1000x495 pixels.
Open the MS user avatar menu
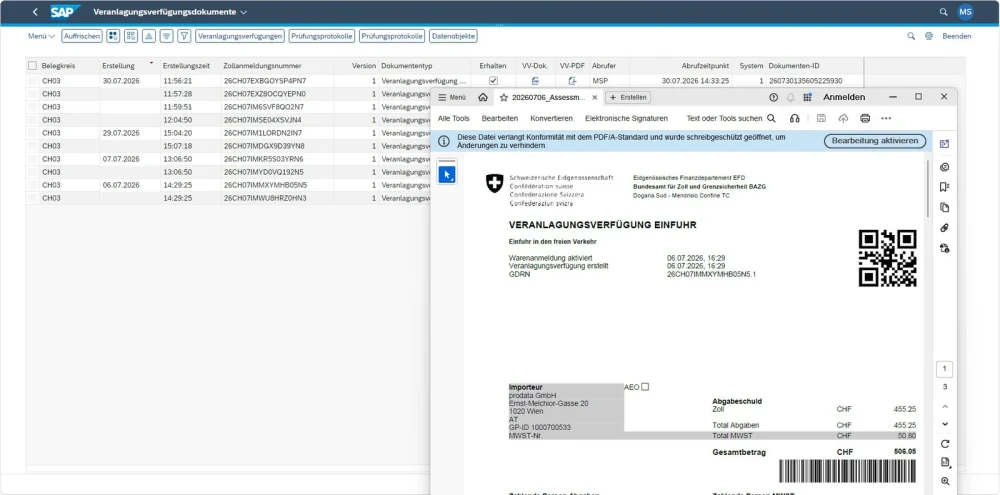point(966,12)
